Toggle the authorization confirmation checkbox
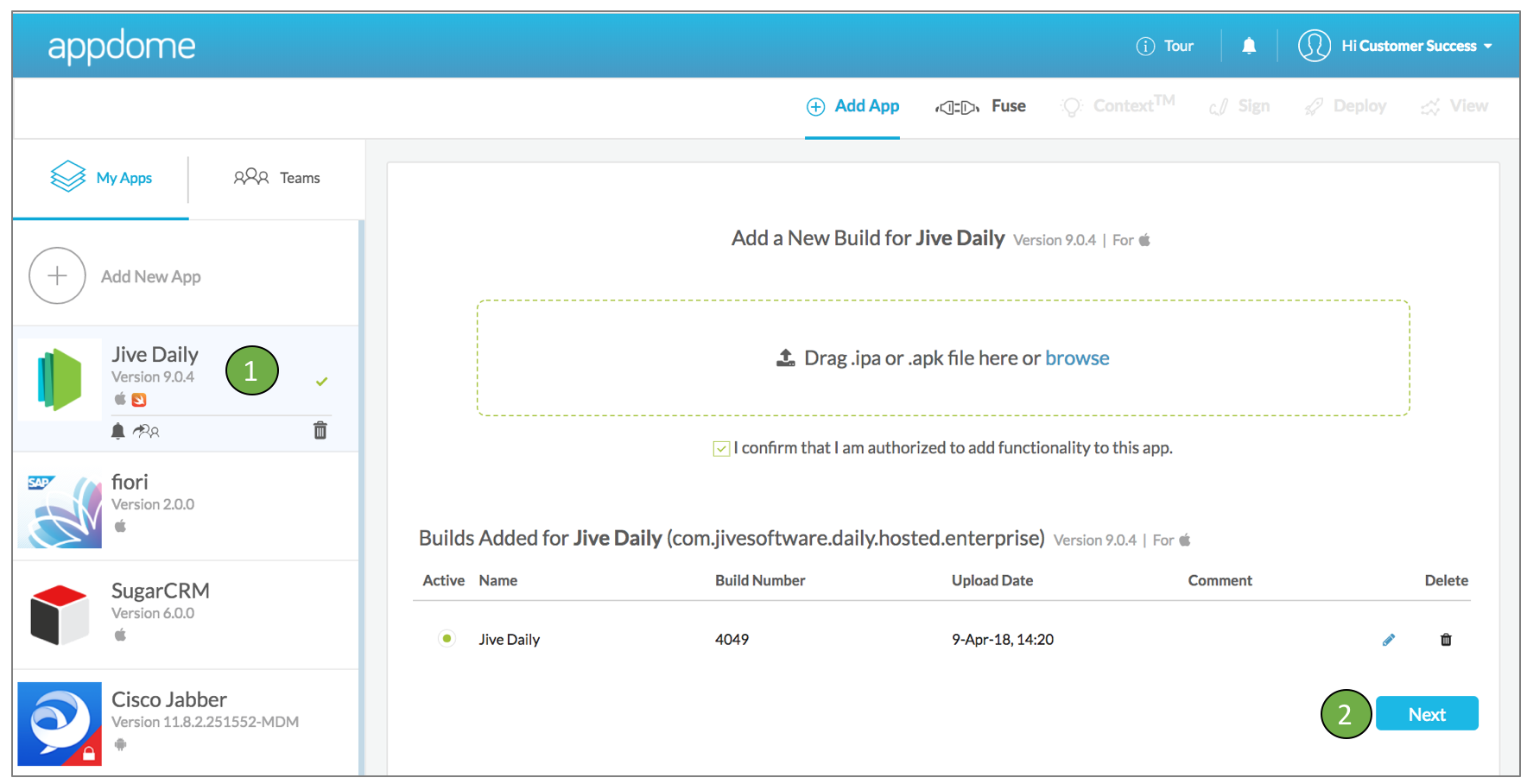 click(721, 449)
